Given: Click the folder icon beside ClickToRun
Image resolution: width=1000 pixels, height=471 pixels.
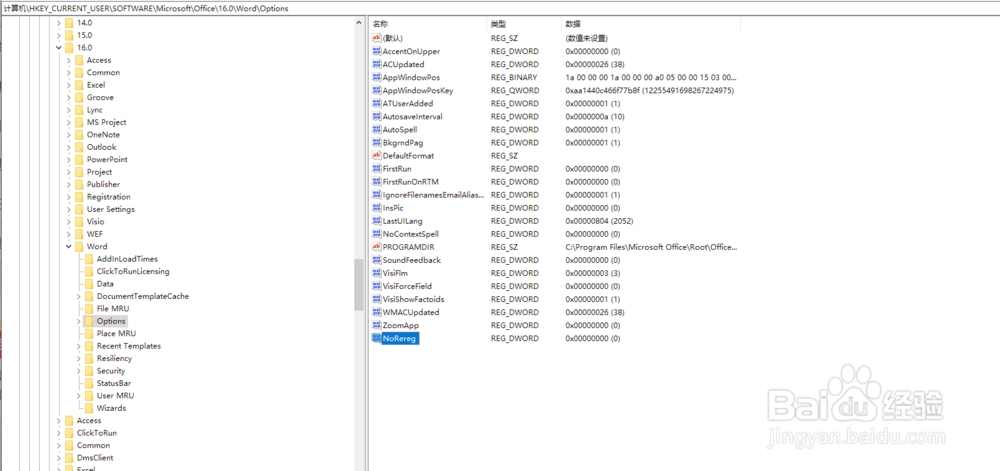Looking at the screenshot, I should 69,433.
